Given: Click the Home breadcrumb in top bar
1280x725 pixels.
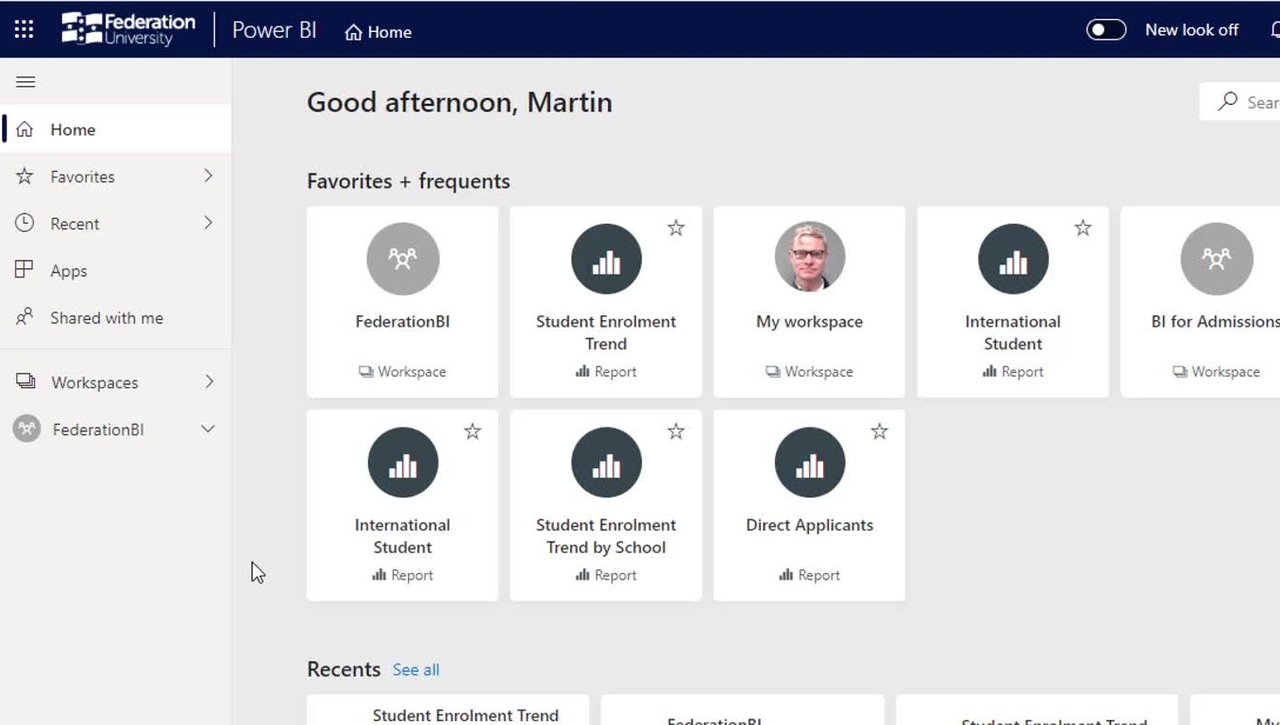Looking at the screenshot, I should (x=378, y=32).
